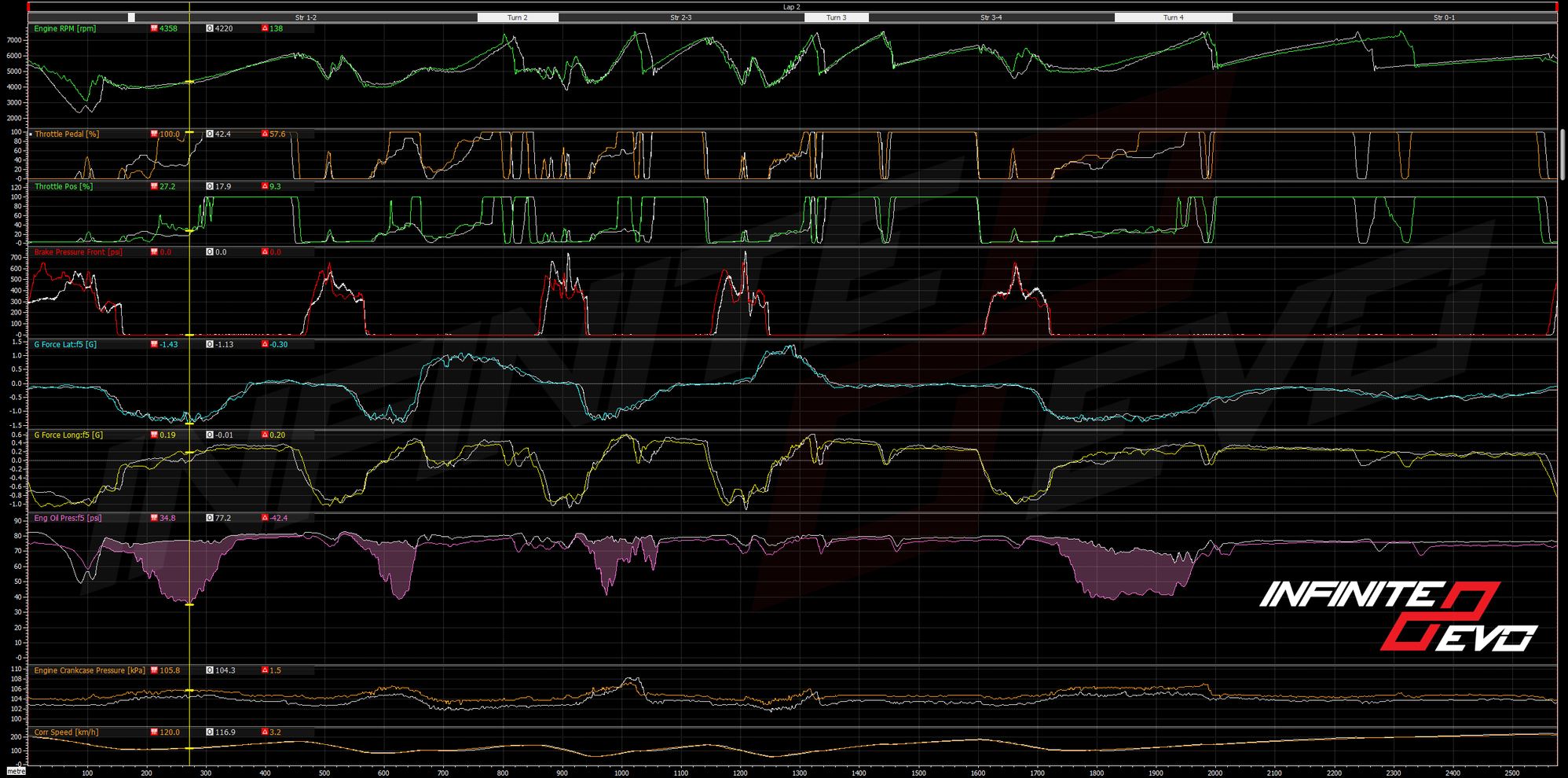Click the Lap 2 bar at the top
This screenshot has height=778, width=1568.
click(791, 7)
